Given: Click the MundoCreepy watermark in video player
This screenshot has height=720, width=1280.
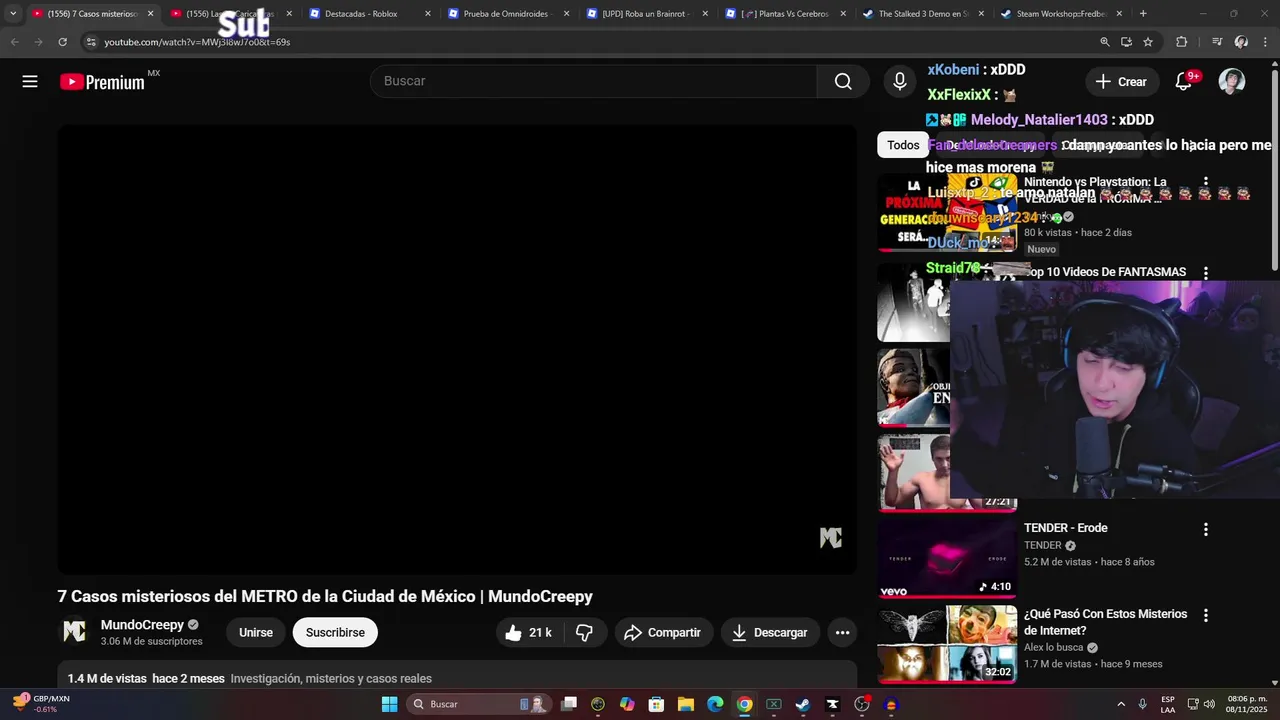Looking at the screenshot, I should (x=831, y=538).
